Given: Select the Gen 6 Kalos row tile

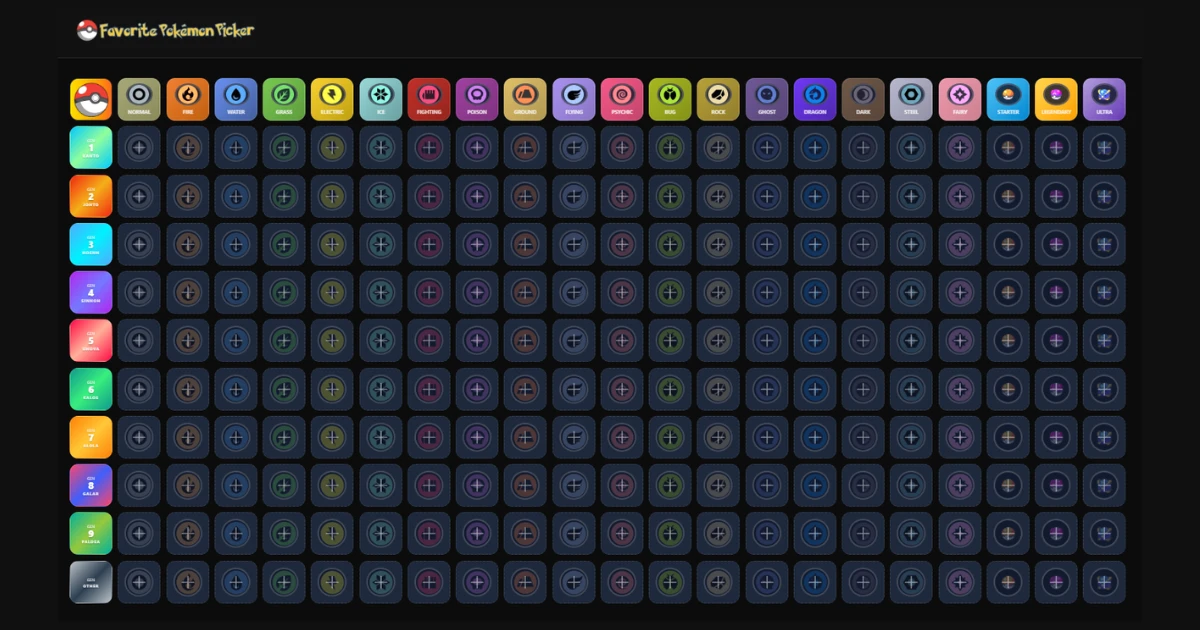Looking at the screenshot, I should point(91,389).
